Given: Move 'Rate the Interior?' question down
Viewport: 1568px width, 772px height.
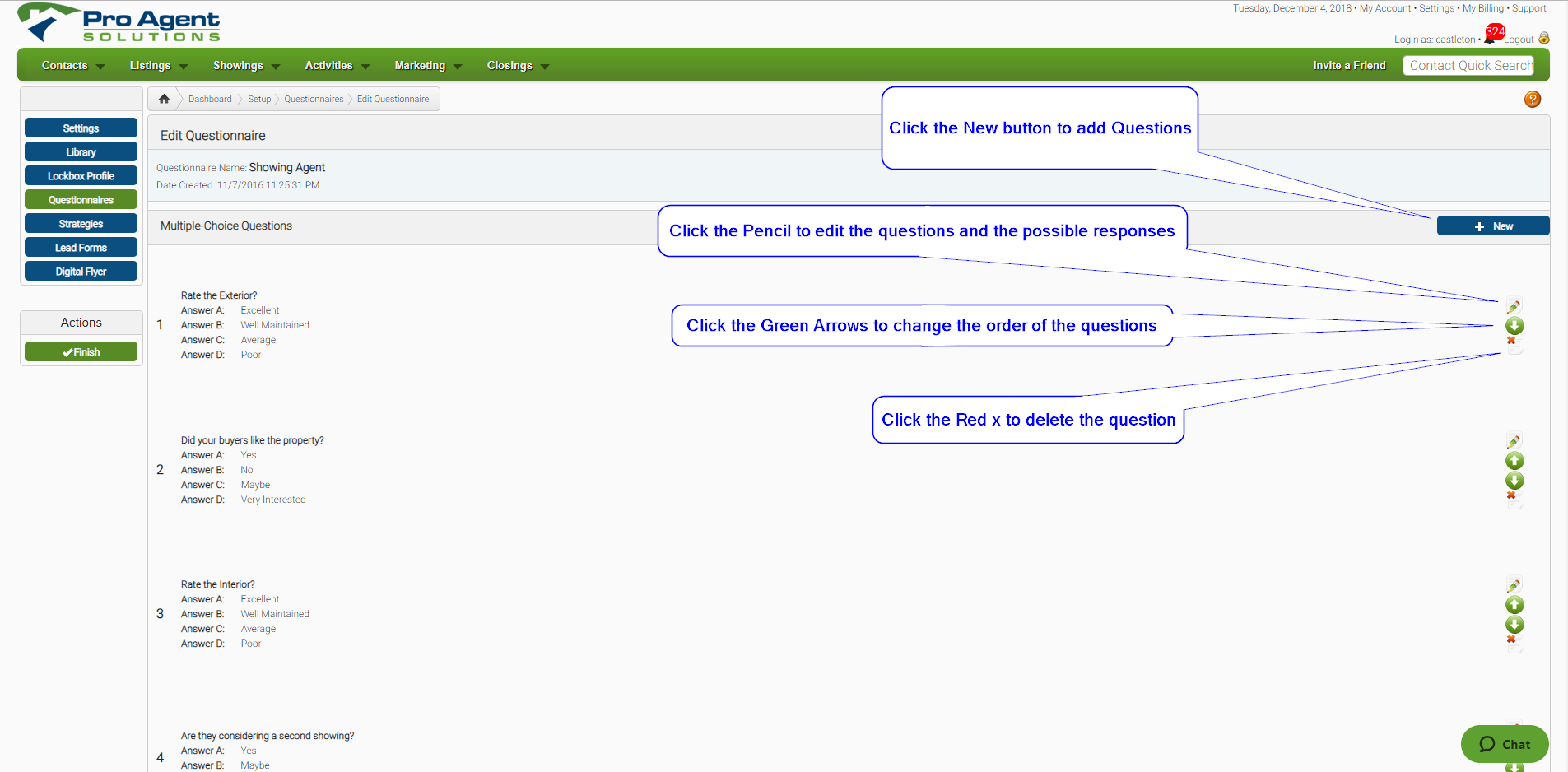Looking at the screenshot, I should coord(1514,625).
